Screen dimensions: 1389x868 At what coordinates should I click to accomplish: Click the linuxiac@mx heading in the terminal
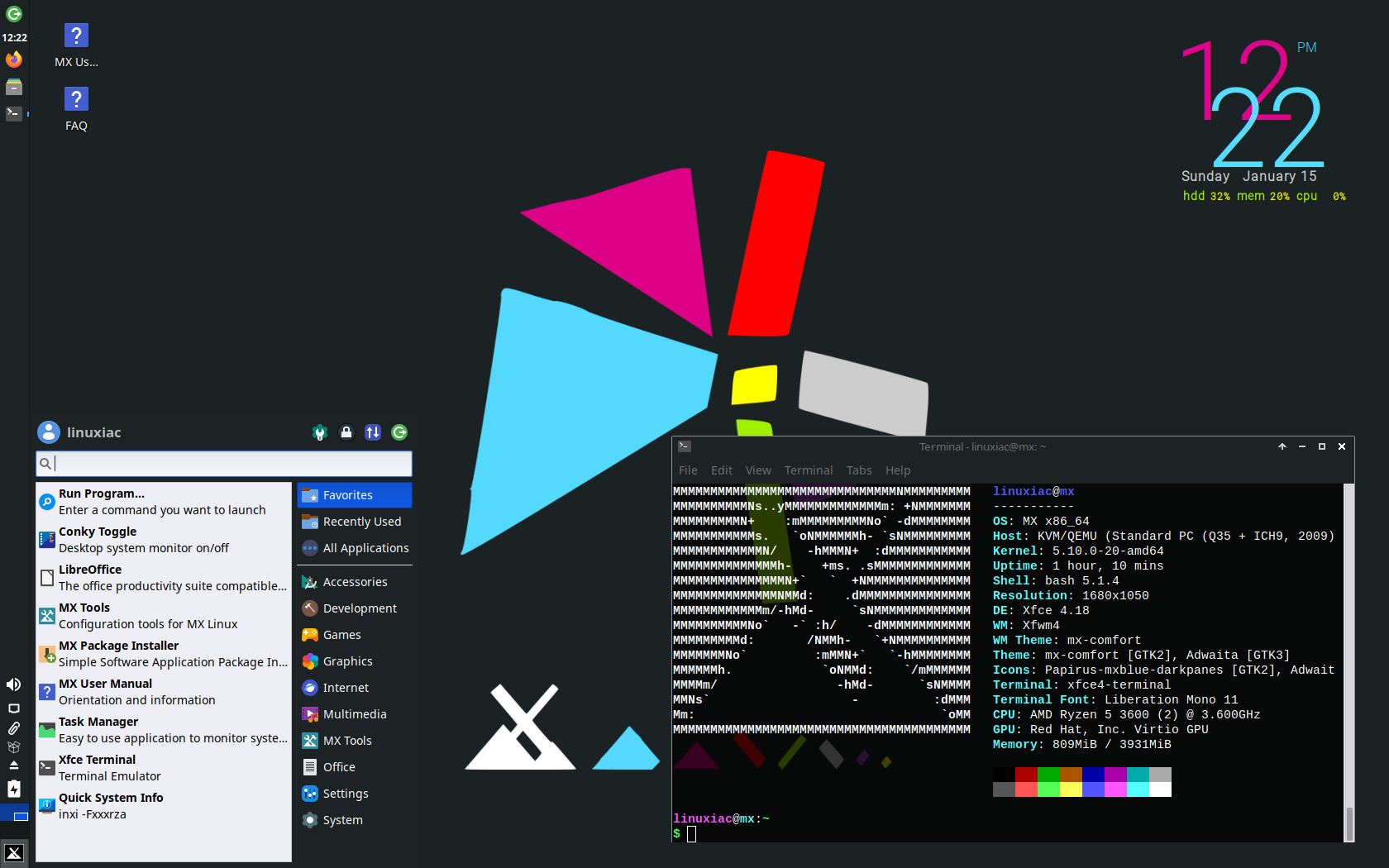(x=1033, y=492)
